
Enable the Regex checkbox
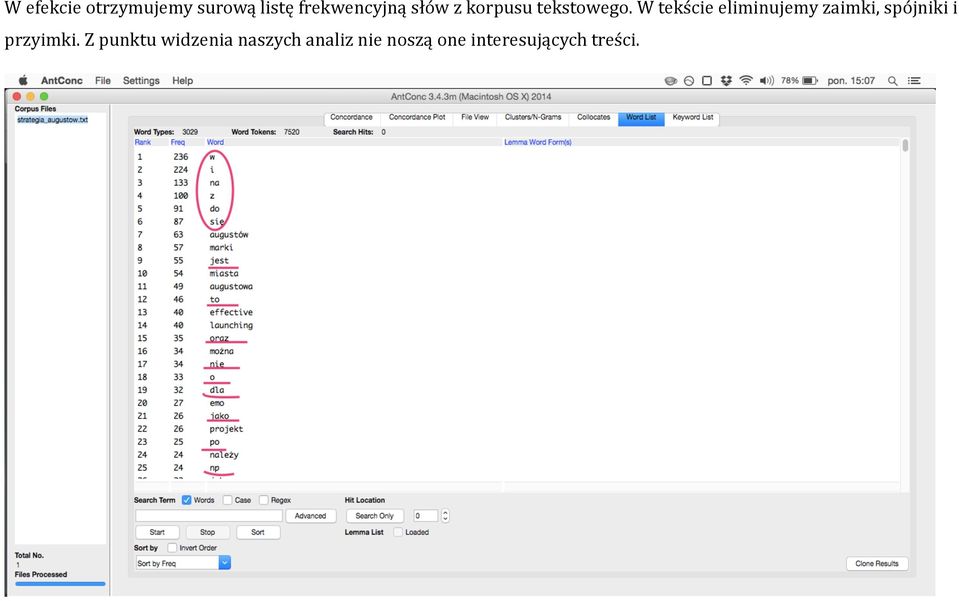click(264, 500)
